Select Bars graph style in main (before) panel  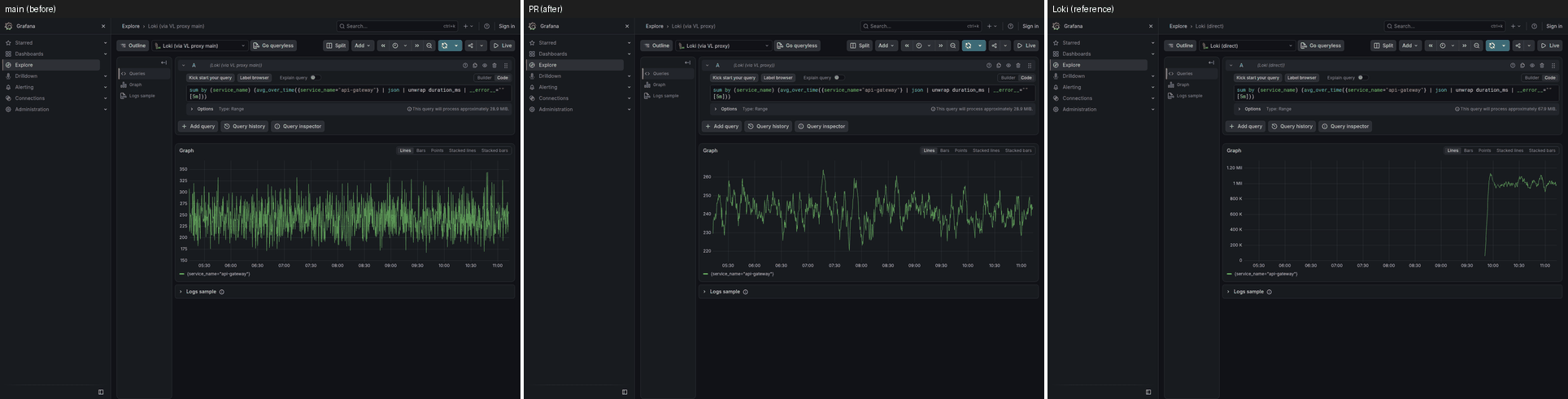pyautogui.click(x=421, y=150)
